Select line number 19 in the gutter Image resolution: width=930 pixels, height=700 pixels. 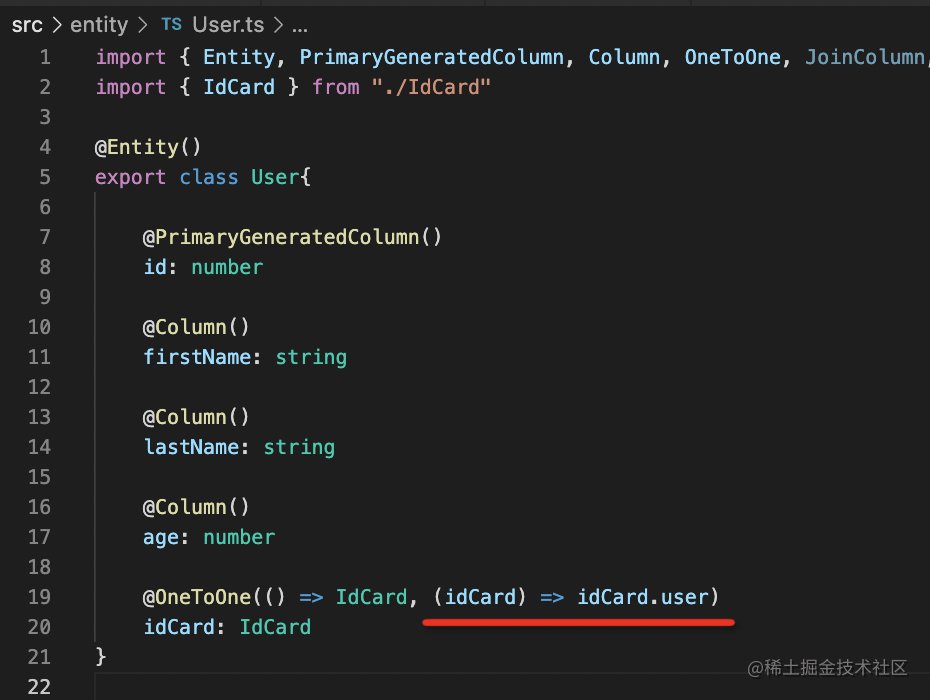coord(39,597)
